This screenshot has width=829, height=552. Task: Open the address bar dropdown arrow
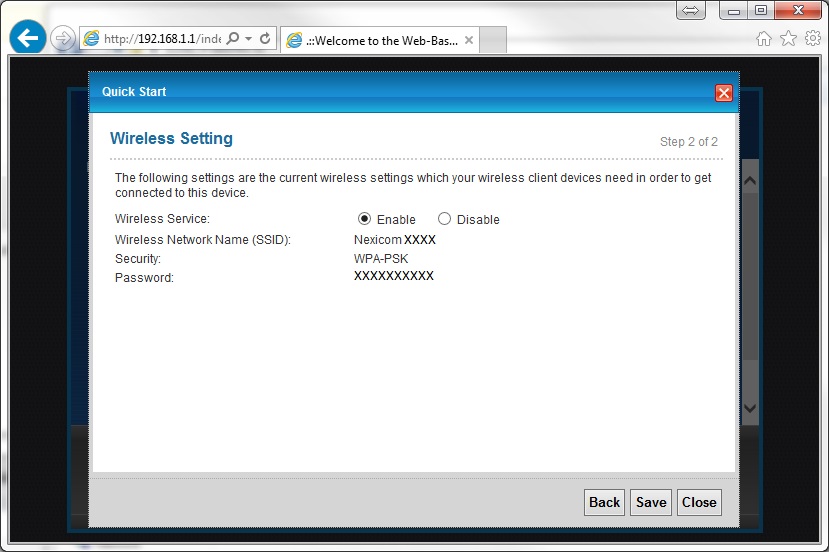(x=248, y=39)
